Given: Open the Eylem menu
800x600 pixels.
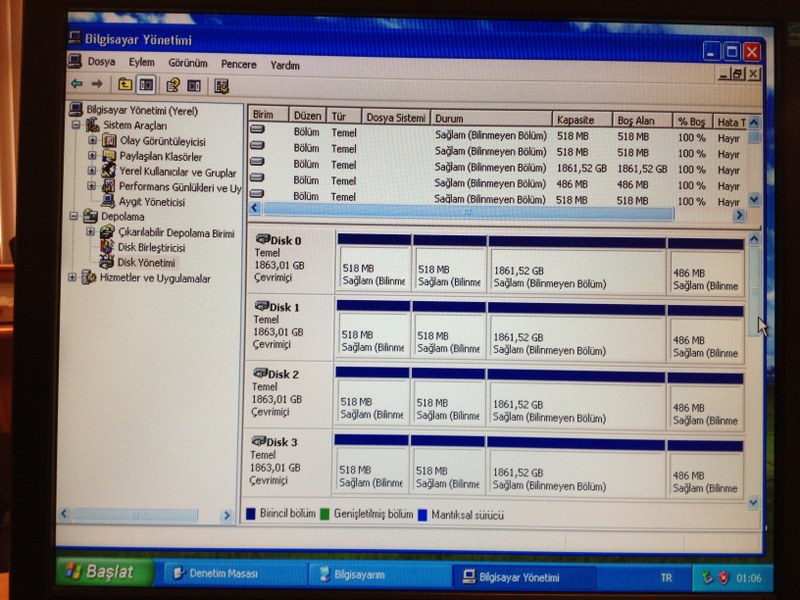Looking at the screenshot, I should pos(141,62).
